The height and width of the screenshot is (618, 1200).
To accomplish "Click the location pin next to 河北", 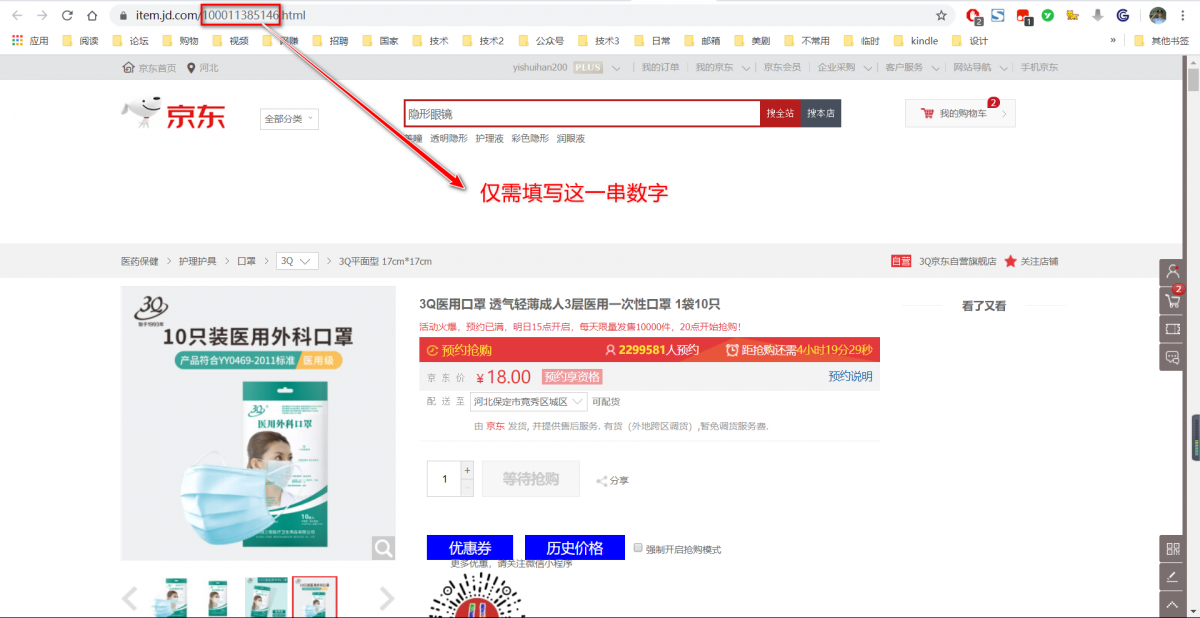I will [192, 68].
